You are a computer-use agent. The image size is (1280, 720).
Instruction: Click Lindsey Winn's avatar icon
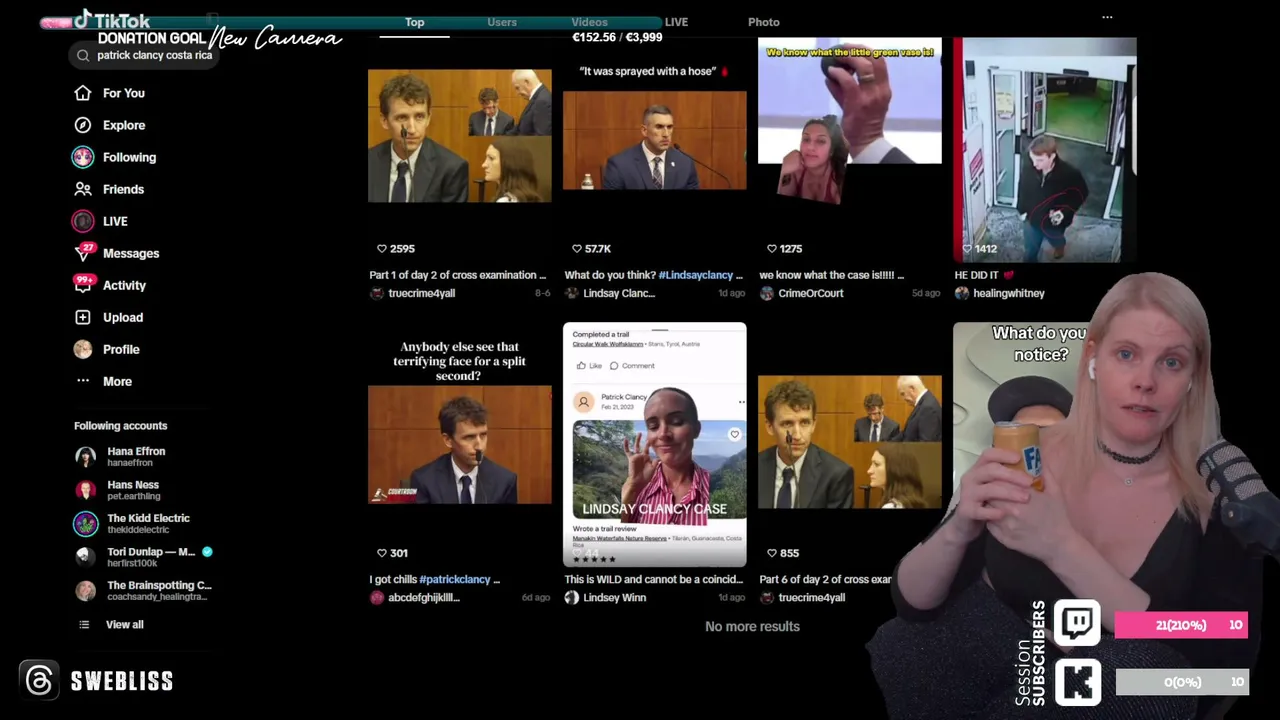[571, 597]
